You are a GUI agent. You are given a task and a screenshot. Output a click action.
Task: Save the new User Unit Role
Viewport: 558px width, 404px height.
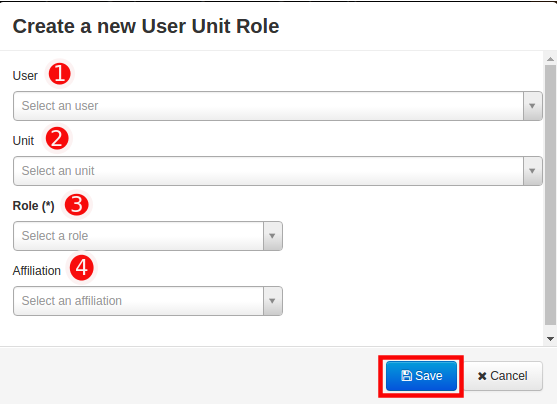[x=421, y=376]
